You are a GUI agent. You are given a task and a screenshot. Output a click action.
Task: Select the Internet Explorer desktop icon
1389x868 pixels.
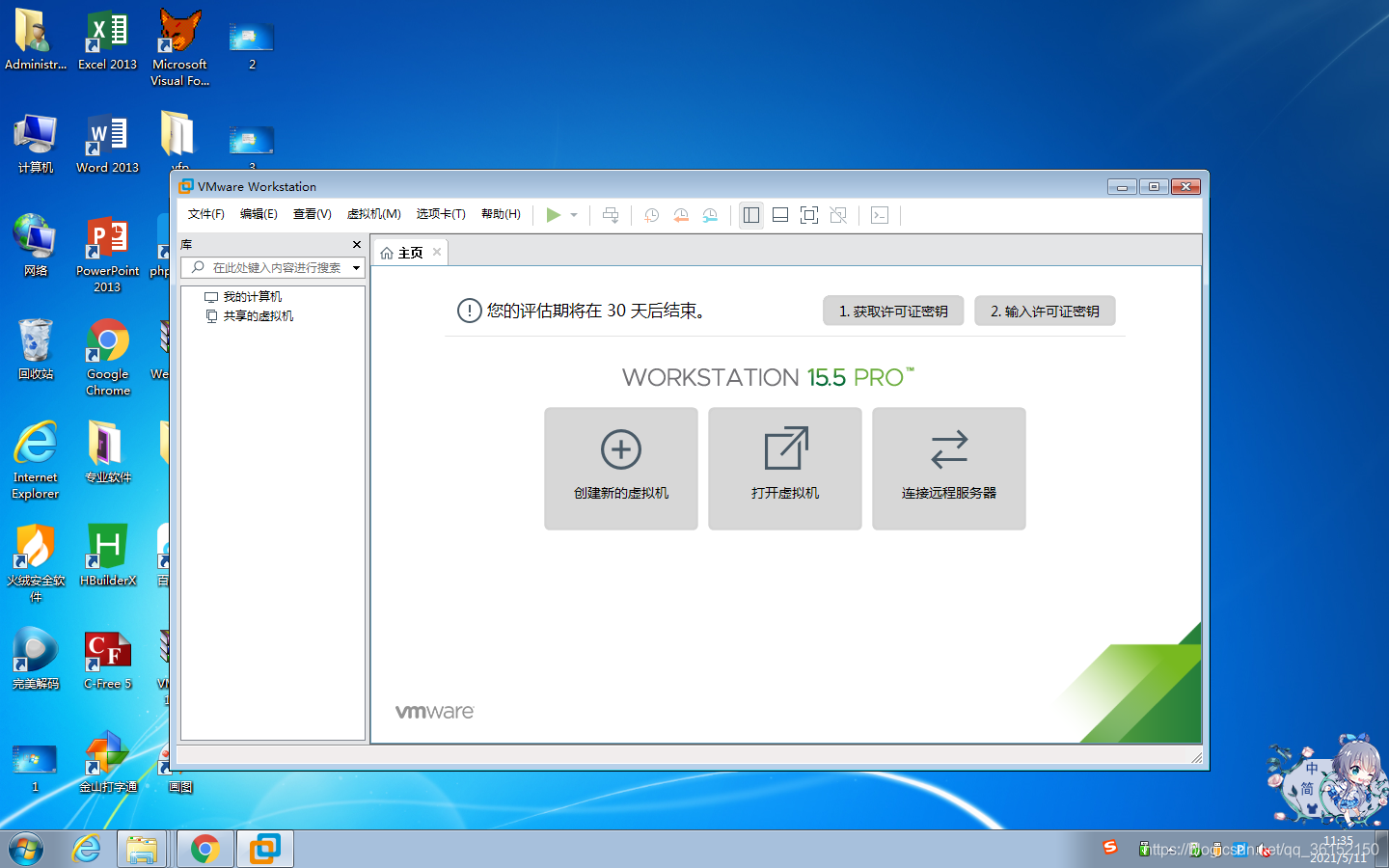click(36, 461)
